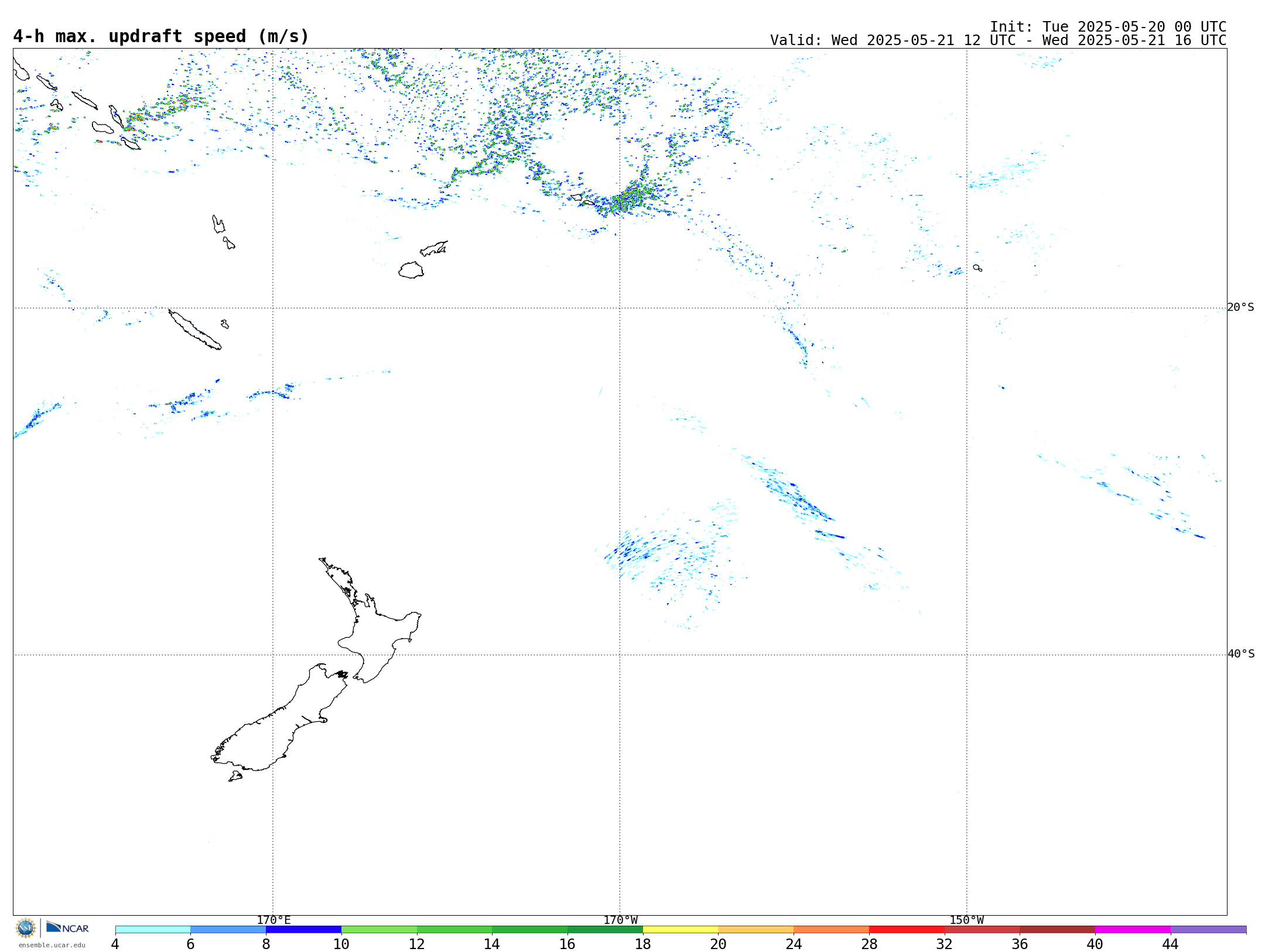Click the 170°W longitude label
This screenshot has width=1265, height=952.
620,920
